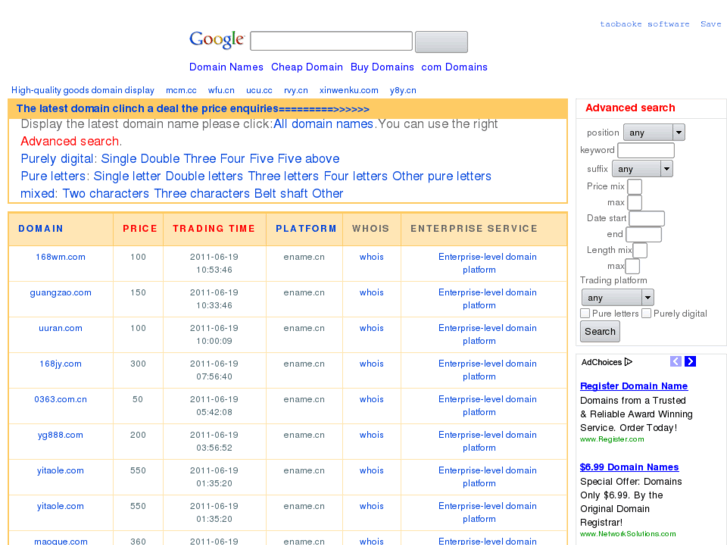Focus the Price max input field
This screenshot has height=545, width=727.
635,202
